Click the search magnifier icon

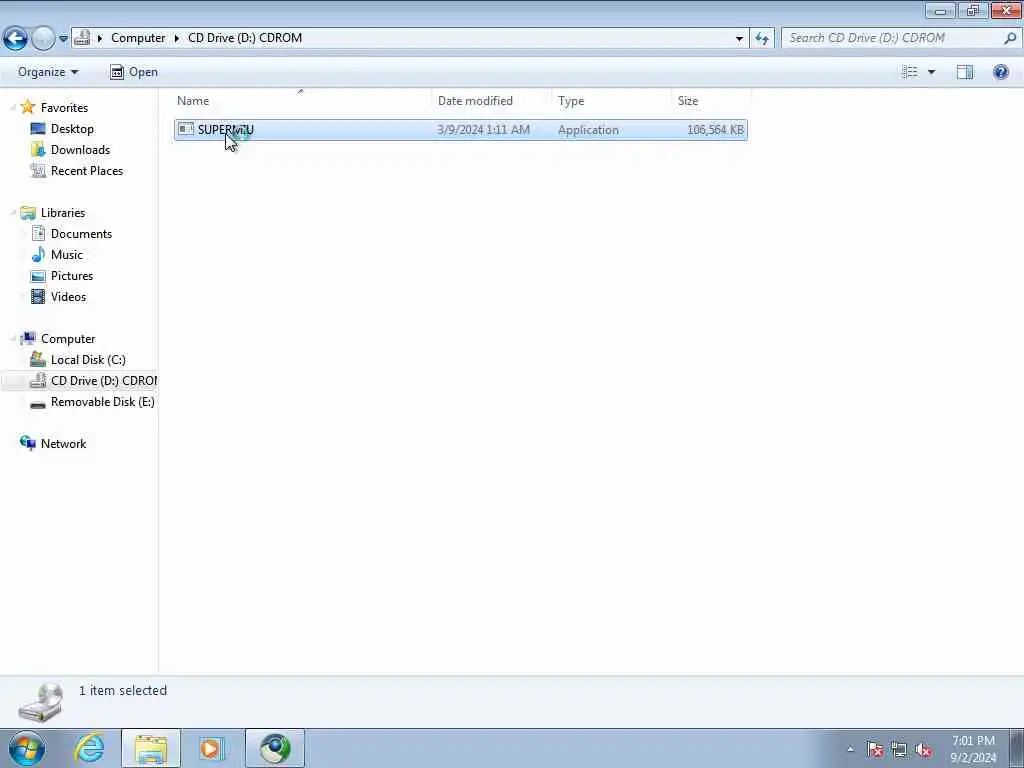[1010, 39]
